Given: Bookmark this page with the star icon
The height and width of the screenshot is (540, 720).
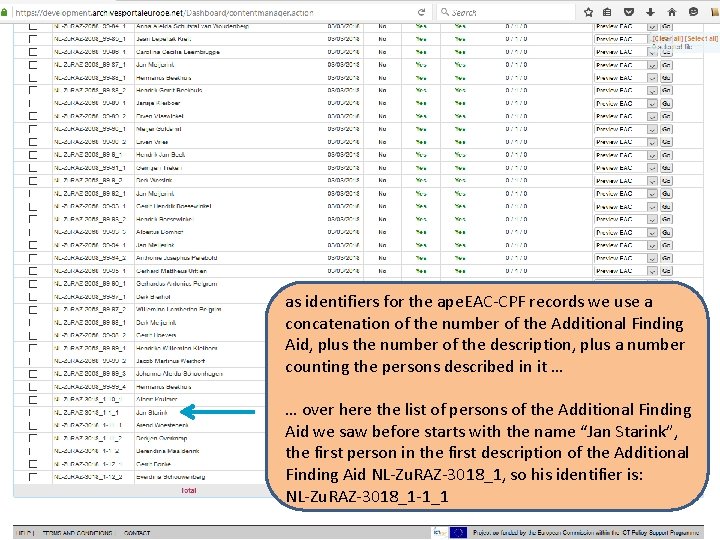Looking at the screenshot, I should tap(588, 12).
